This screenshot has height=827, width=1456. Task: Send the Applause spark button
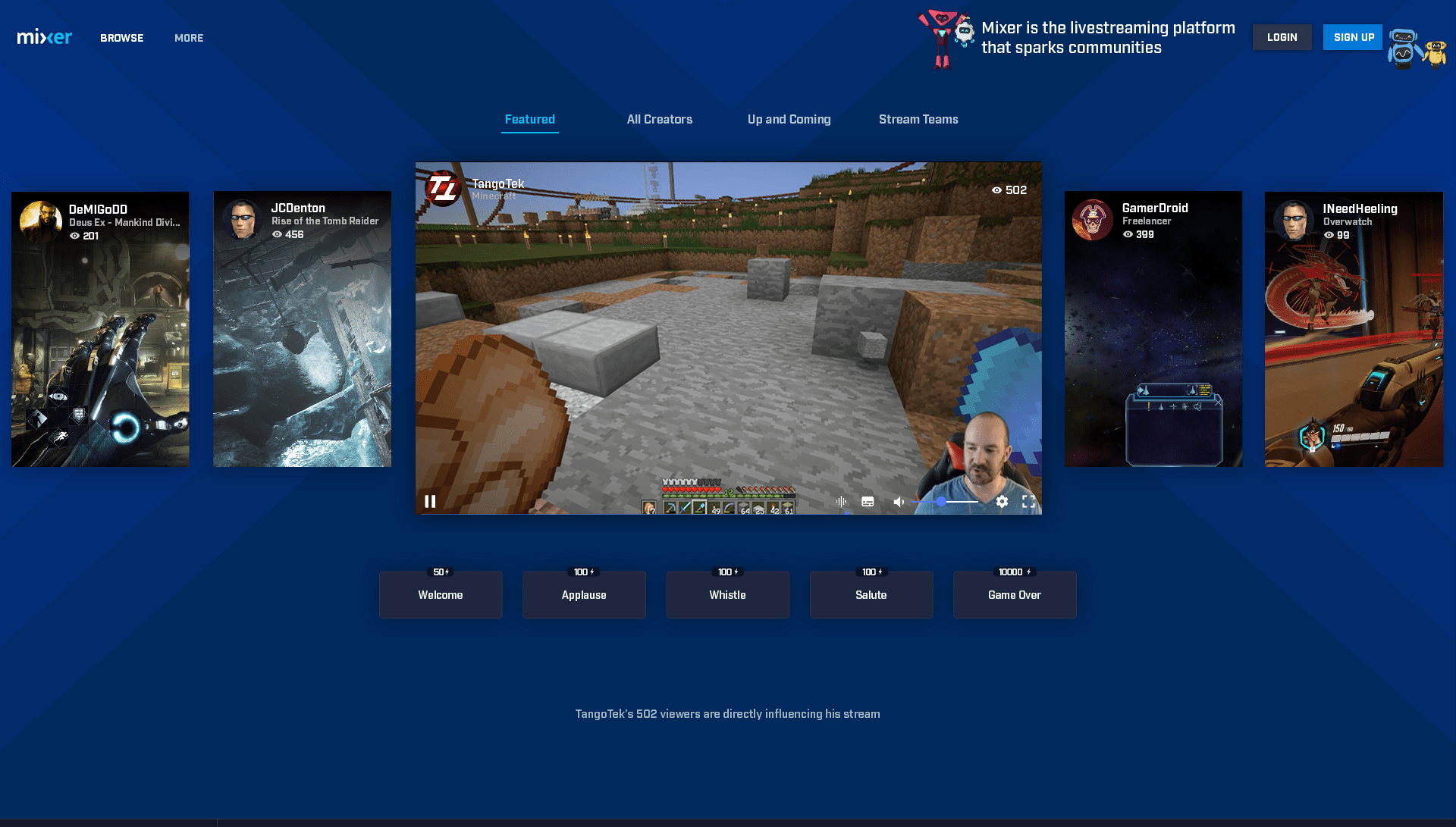(x=584, y=595)
